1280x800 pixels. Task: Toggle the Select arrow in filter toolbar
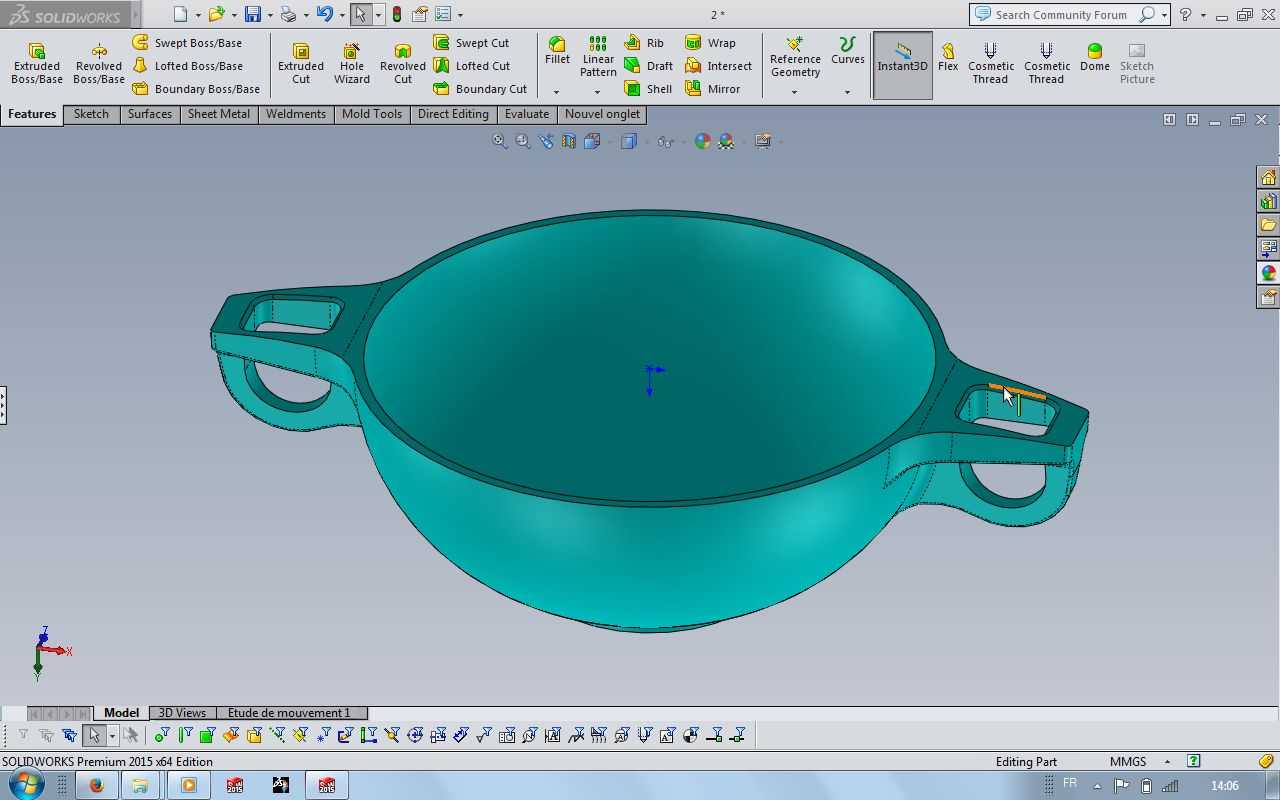pos(94,736)
